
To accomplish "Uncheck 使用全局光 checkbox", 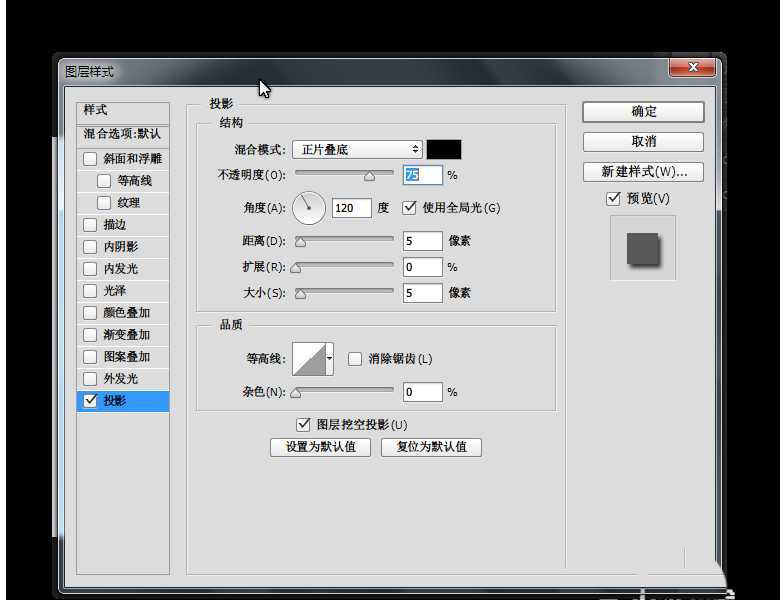I will point(409,208).
